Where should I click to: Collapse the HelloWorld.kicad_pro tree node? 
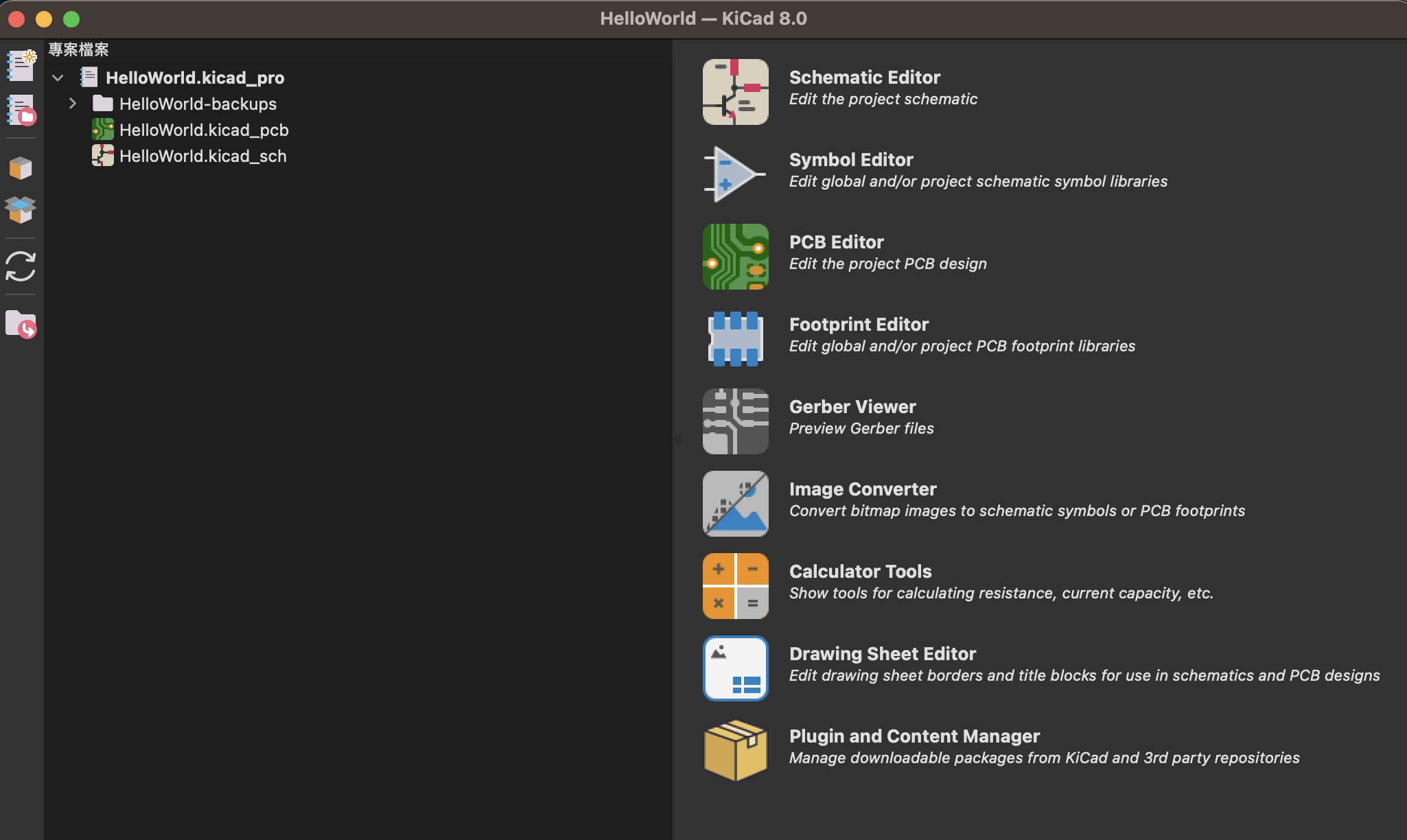click(58, 78)
